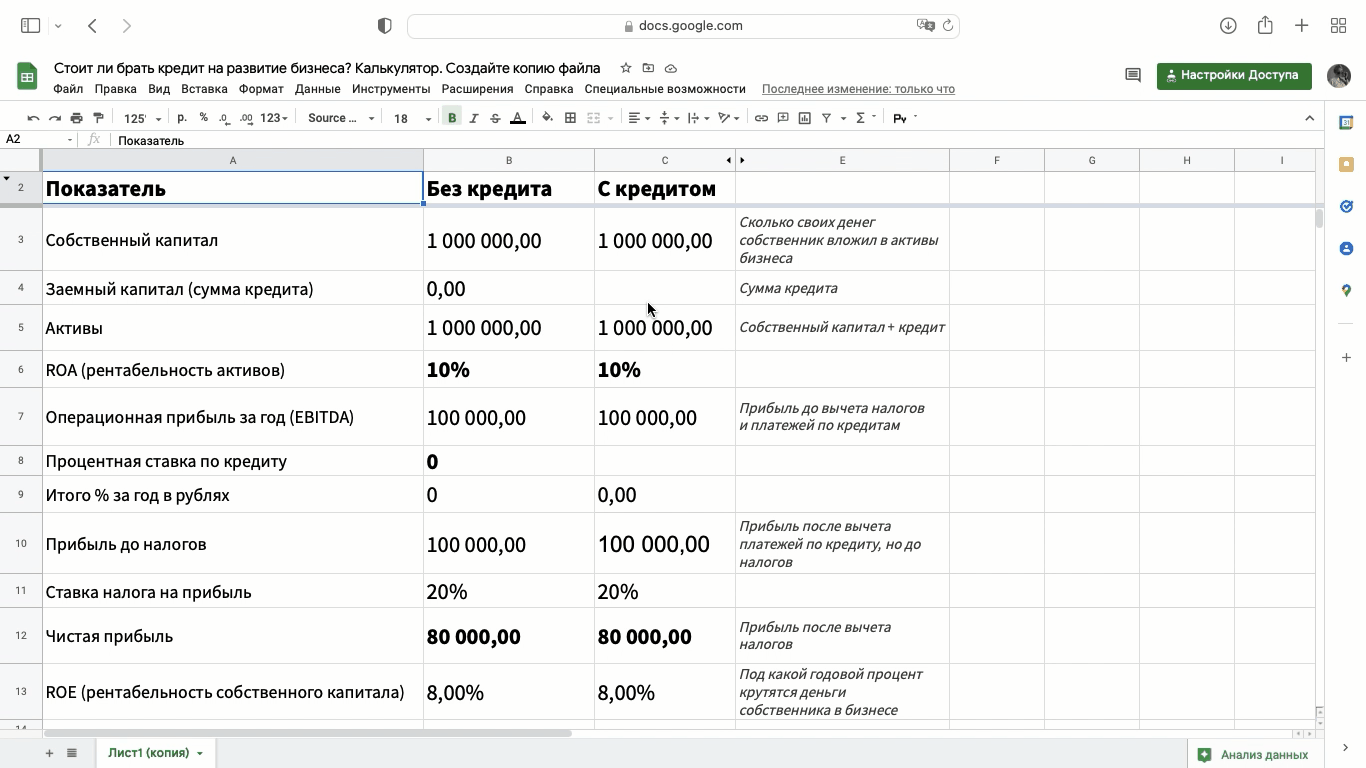
Task: Open the fill color picker
Action: pyautogui.click(x=547, y=118)
